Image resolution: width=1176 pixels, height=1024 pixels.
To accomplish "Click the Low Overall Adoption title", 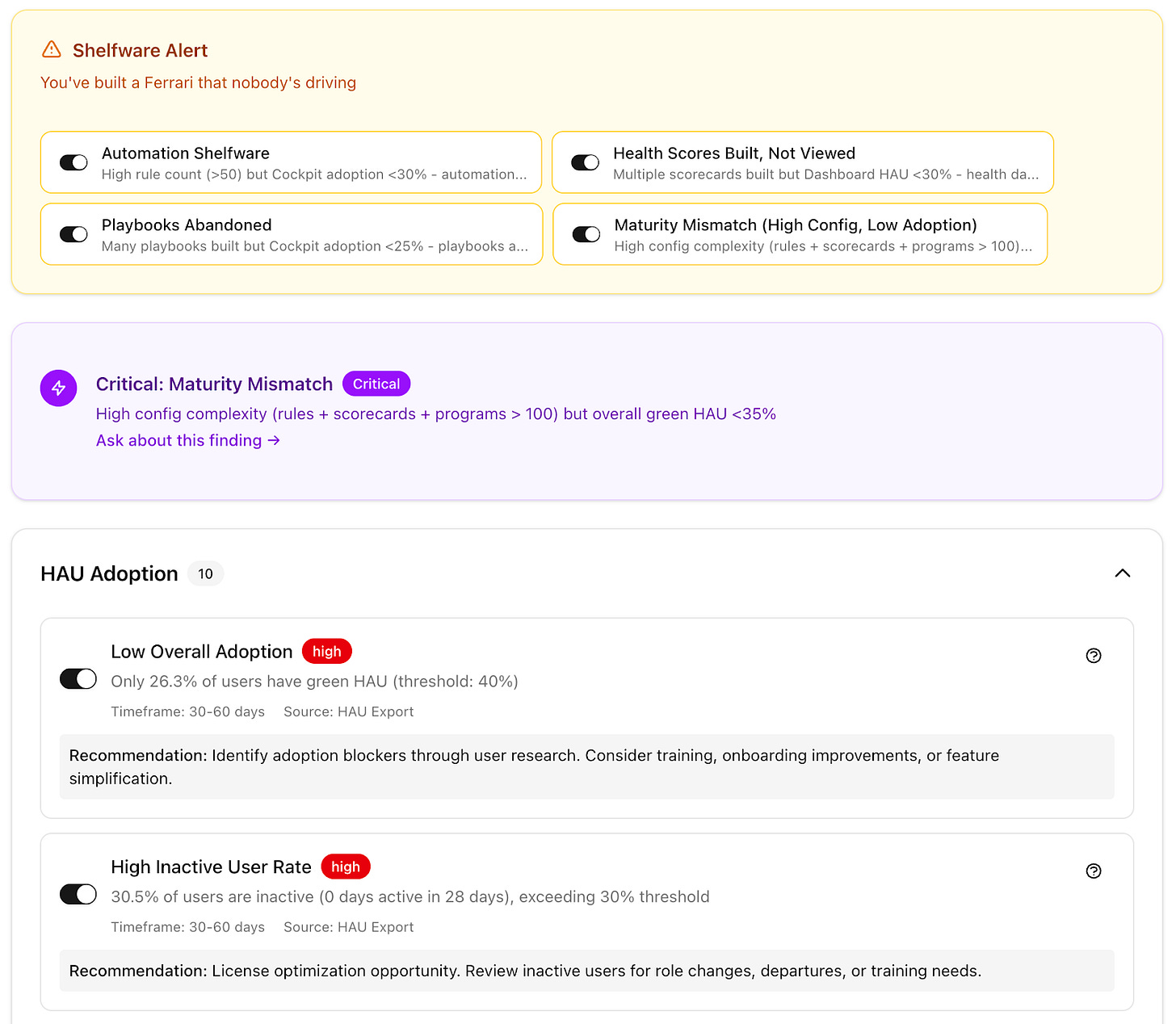I will tap(202, 651).
